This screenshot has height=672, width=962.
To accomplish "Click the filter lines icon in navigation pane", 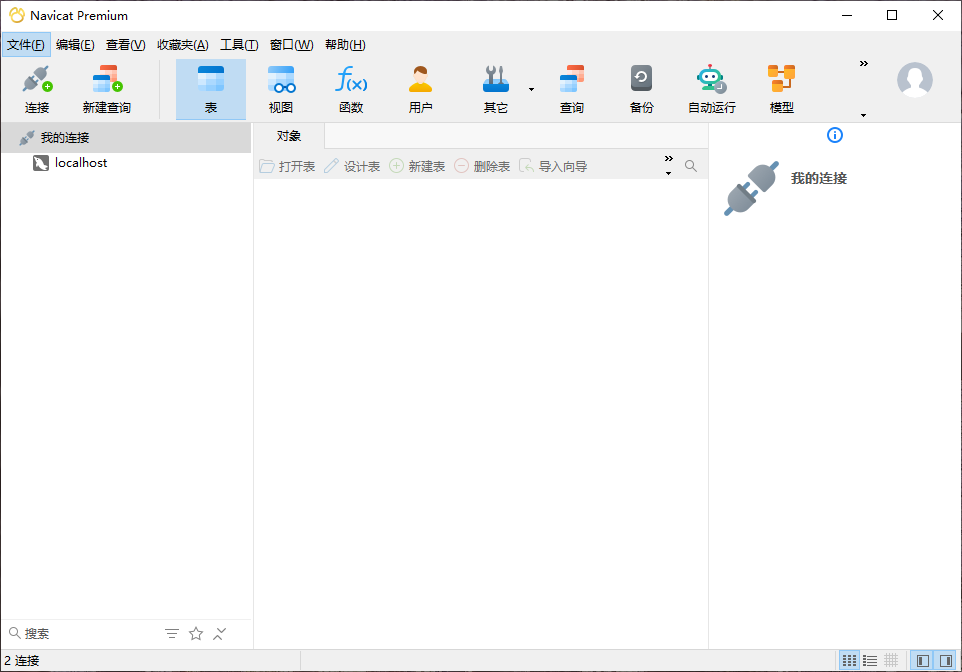I will [x=172, y=633].
